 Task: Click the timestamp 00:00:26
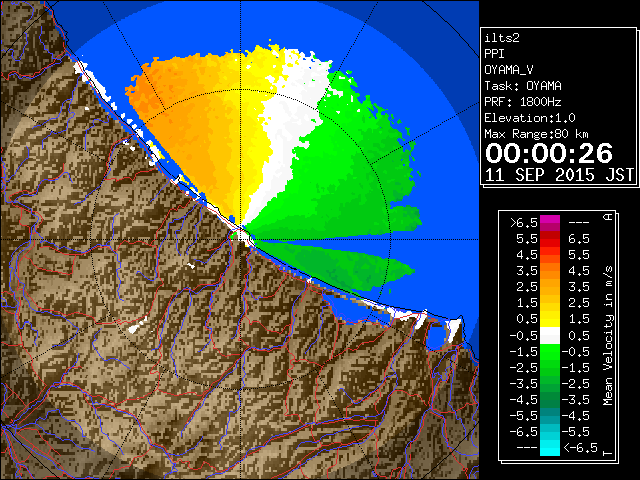(x=549, y=154)
